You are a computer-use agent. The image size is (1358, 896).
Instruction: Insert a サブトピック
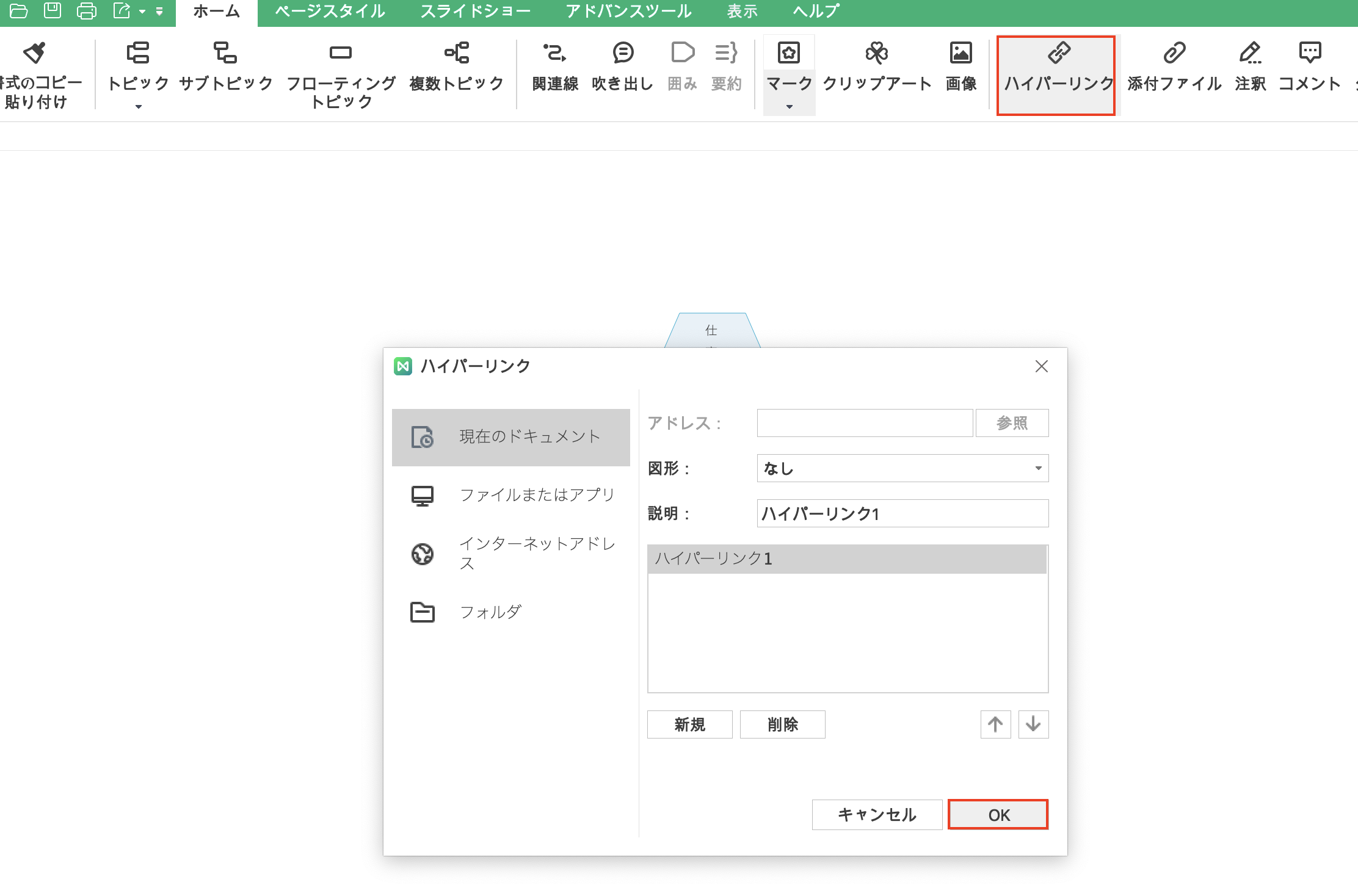[x=225, y=66]
